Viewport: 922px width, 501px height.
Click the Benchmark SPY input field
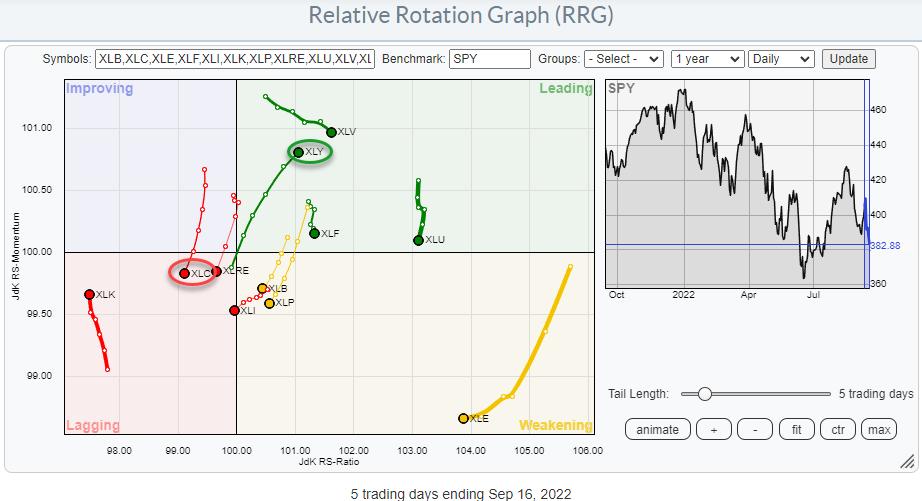pyautogui.click(x=490, y=59)
